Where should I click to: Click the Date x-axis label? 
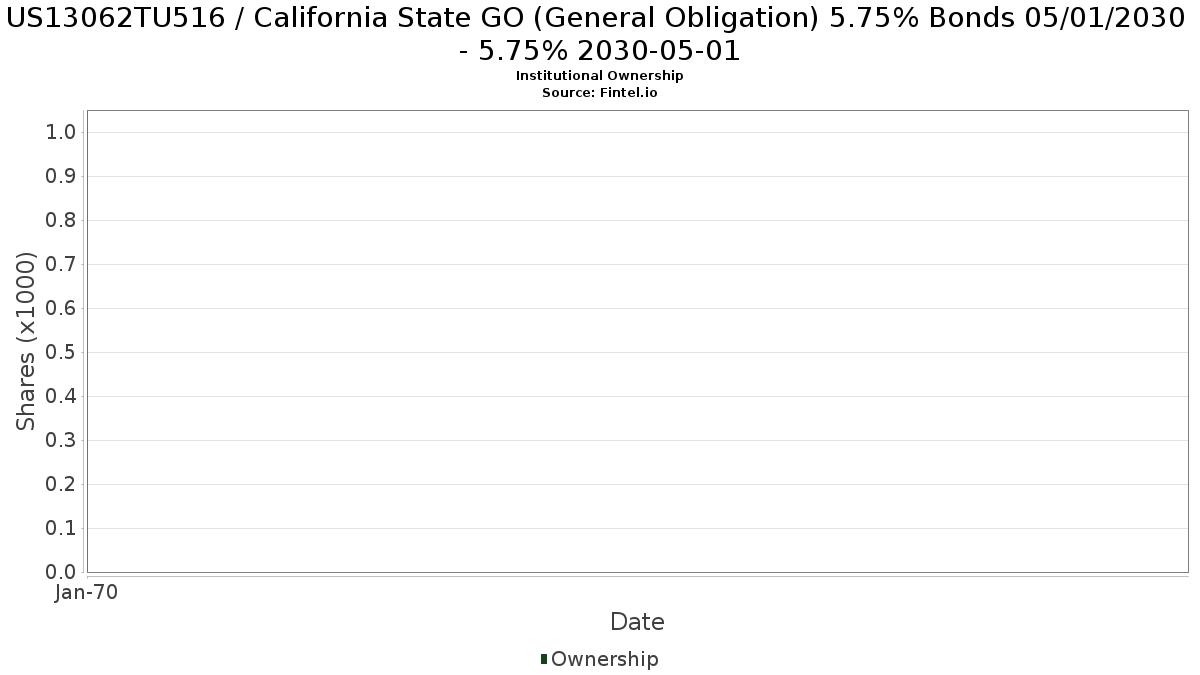[637, 622]
